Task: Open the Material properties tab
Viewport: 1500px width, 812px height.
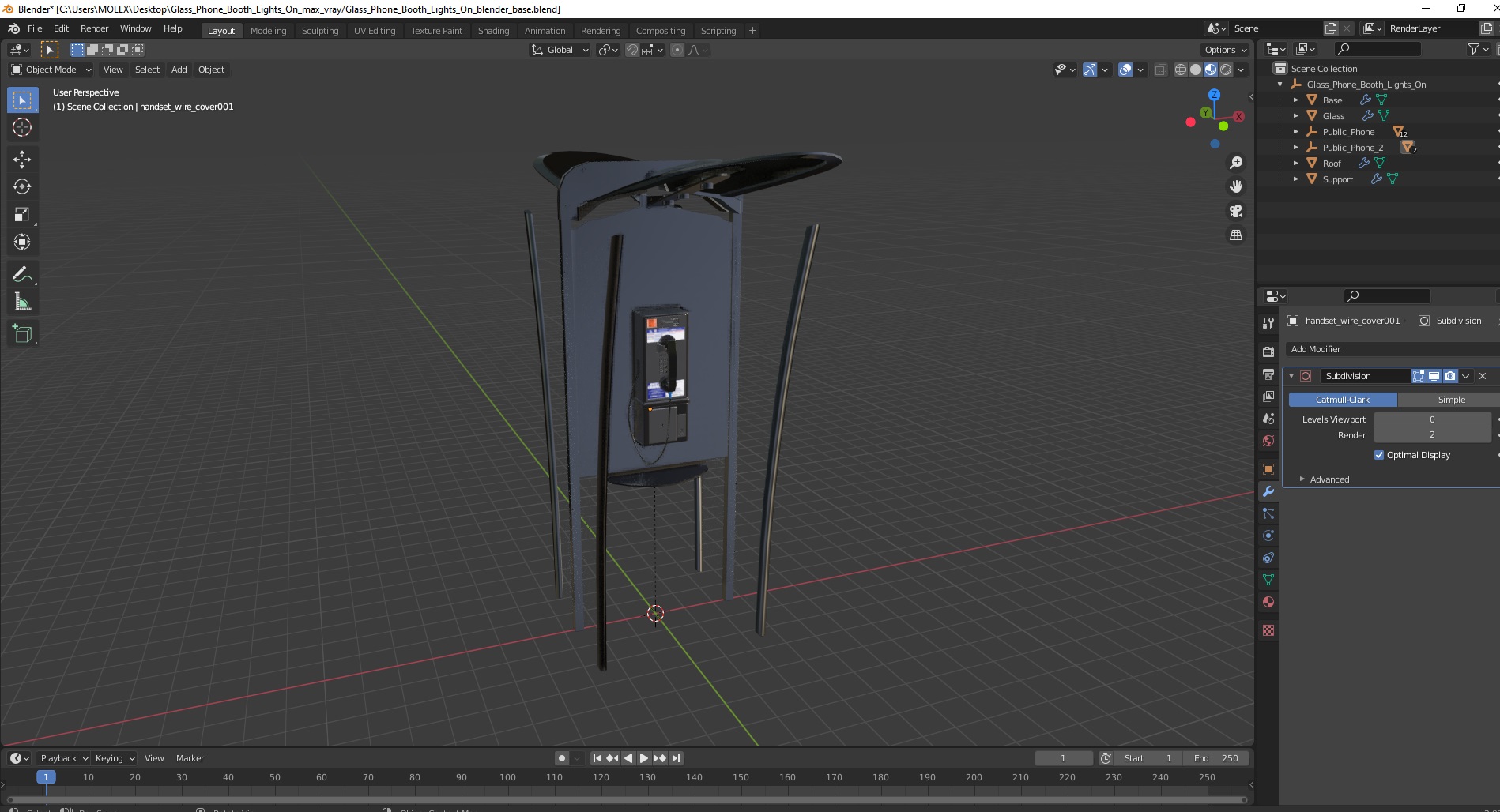Action: [x=1268, y=602]
